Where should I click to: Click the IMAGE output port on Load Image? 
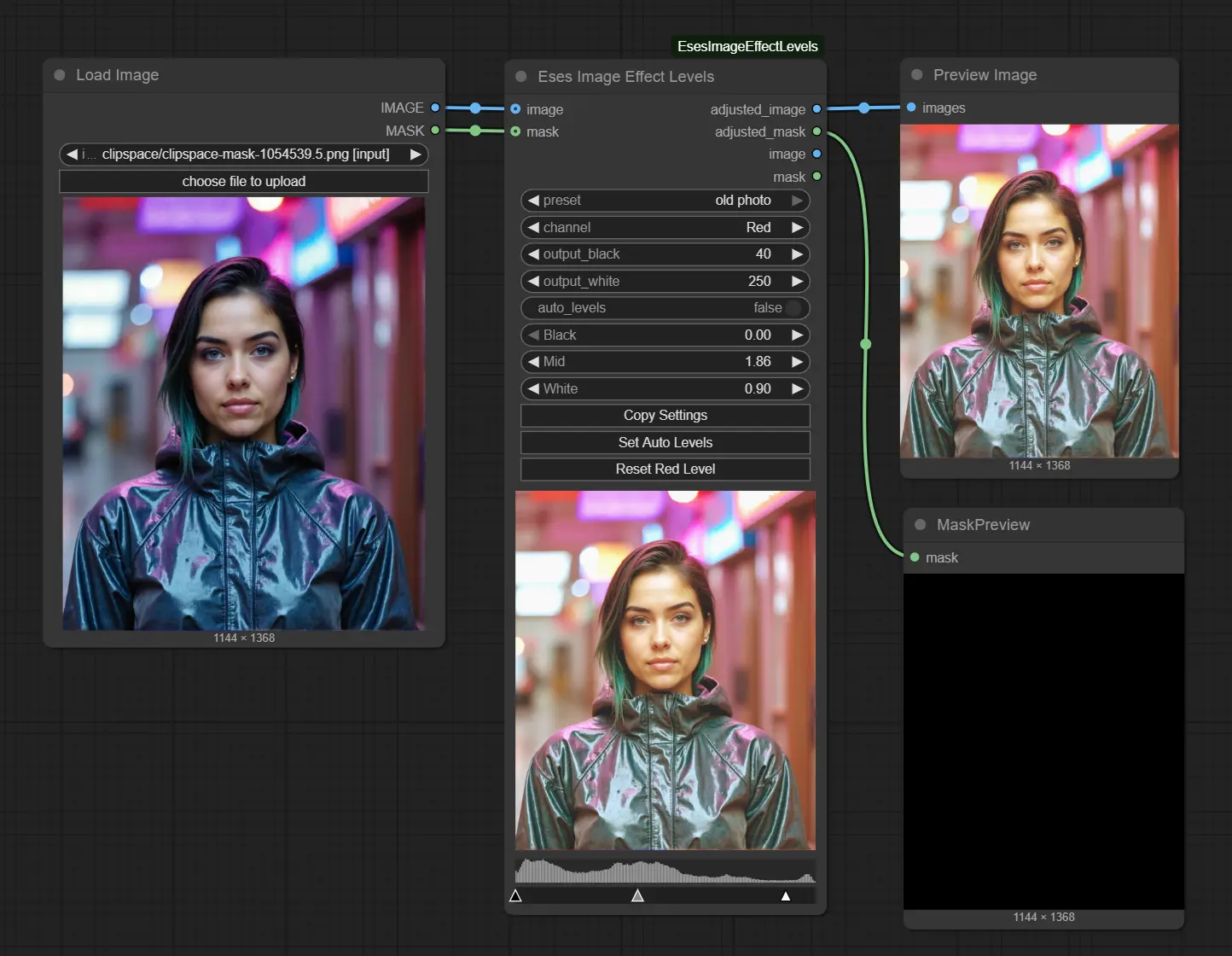[x=435, y=108]
